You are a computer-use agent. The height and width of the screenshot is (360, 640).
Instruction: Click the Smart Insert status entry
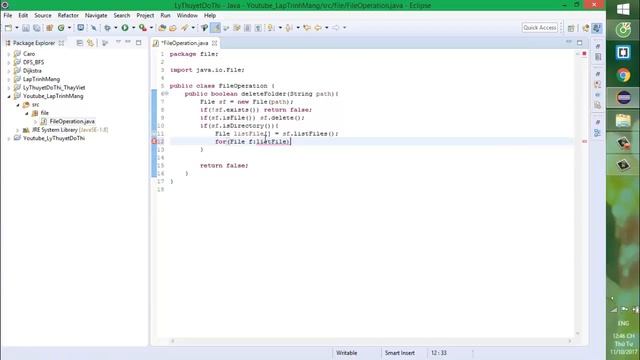point(400,353)
